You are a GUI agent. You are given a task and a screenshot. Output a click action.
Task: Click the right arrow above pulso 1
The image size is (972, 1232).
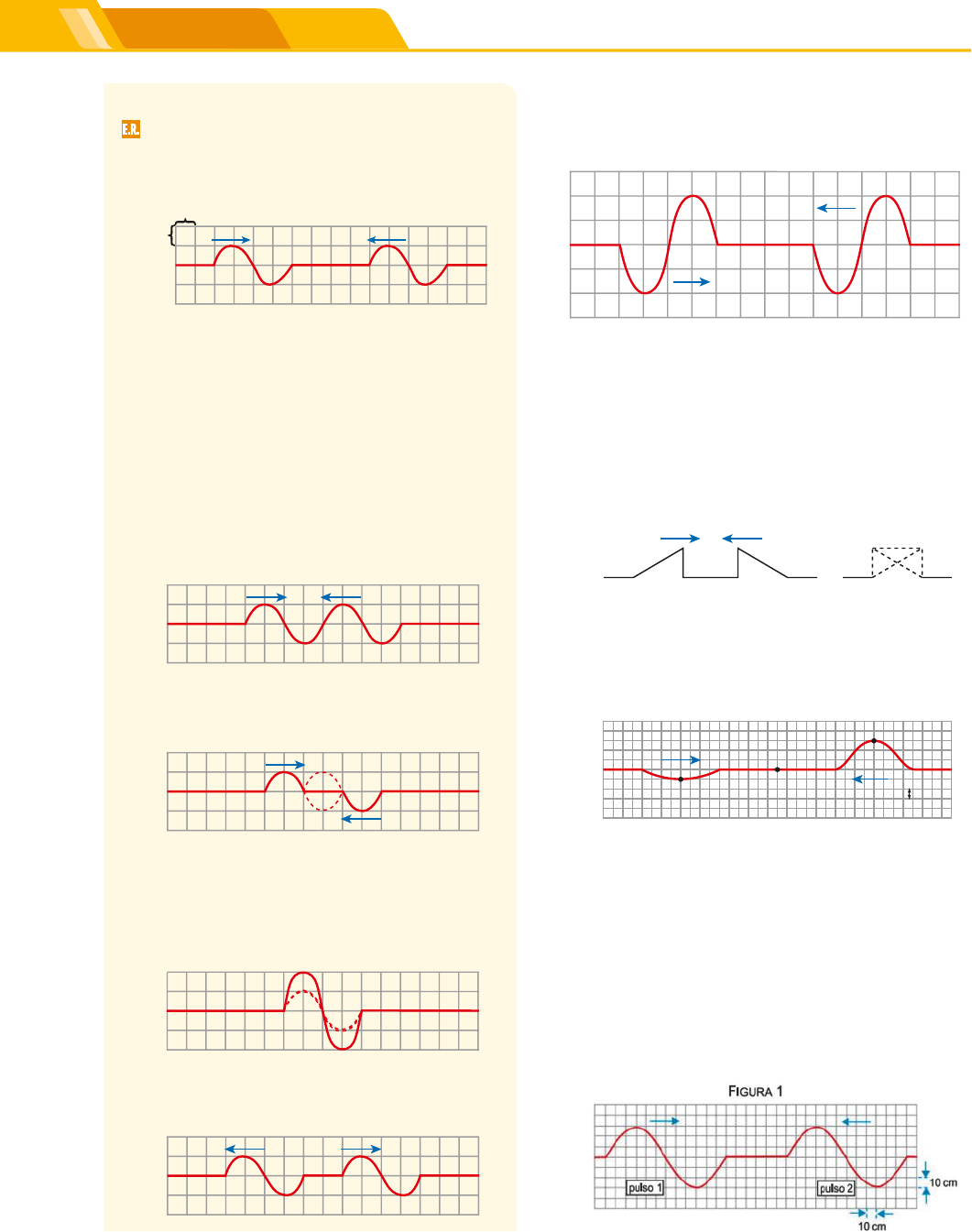pos(665,1121)
